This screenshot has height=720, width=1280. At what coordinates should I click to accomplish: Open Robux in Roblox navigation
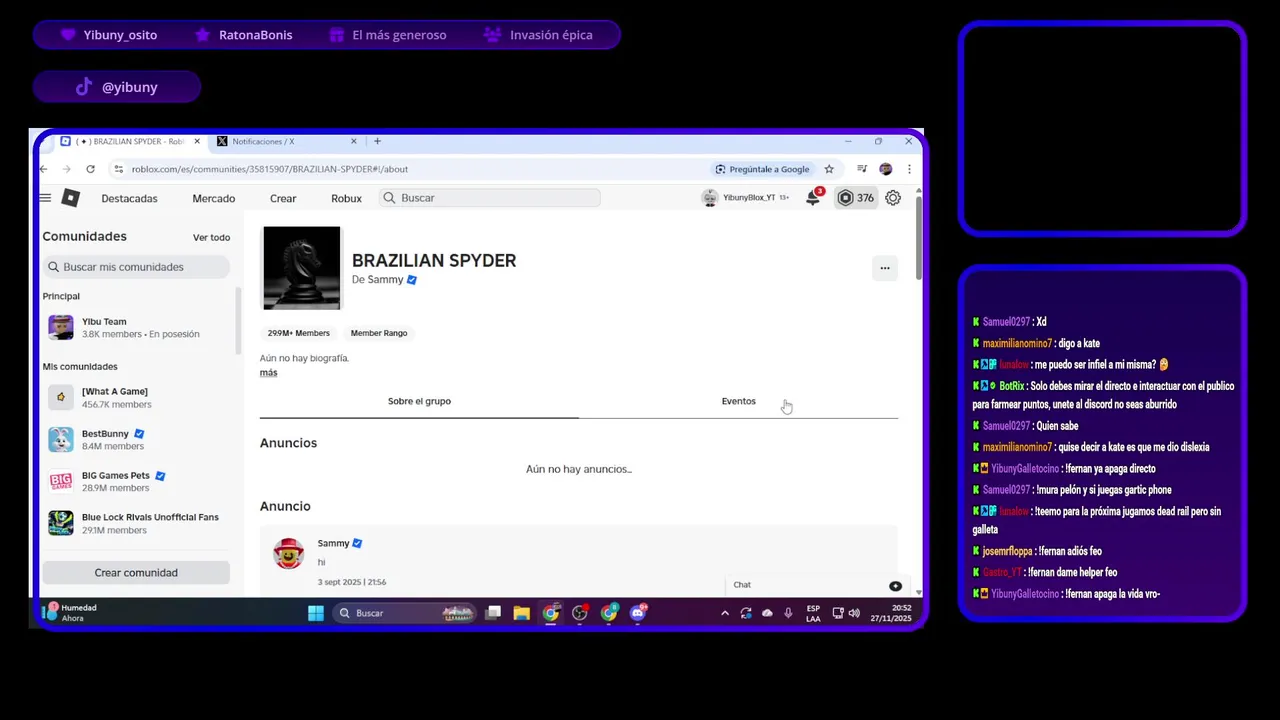(346, 198)
